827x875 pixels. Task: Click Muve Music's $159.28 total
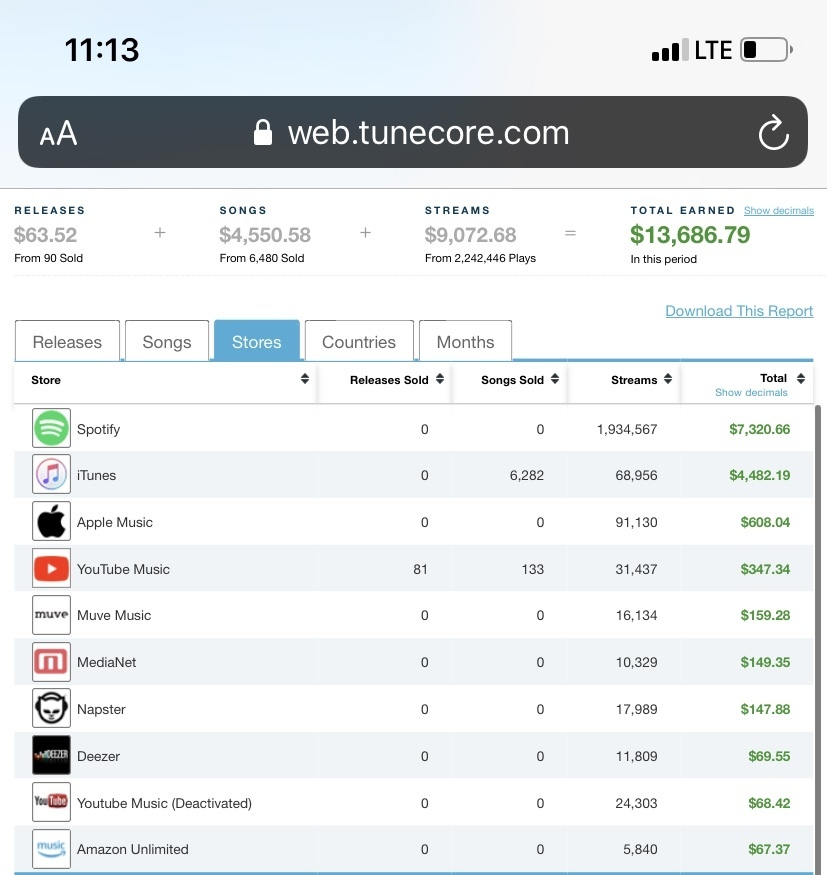765,615
